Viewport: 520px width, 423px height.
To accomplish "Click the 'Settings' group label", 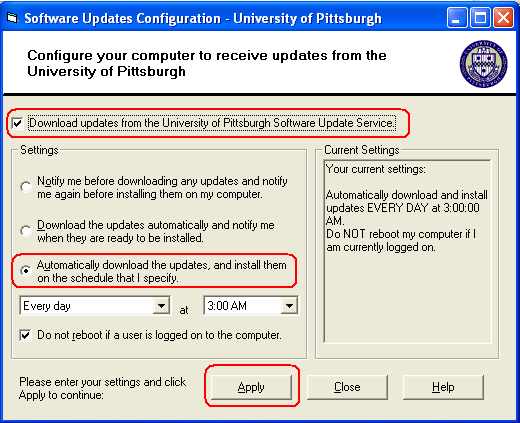I will coord(39,150).
